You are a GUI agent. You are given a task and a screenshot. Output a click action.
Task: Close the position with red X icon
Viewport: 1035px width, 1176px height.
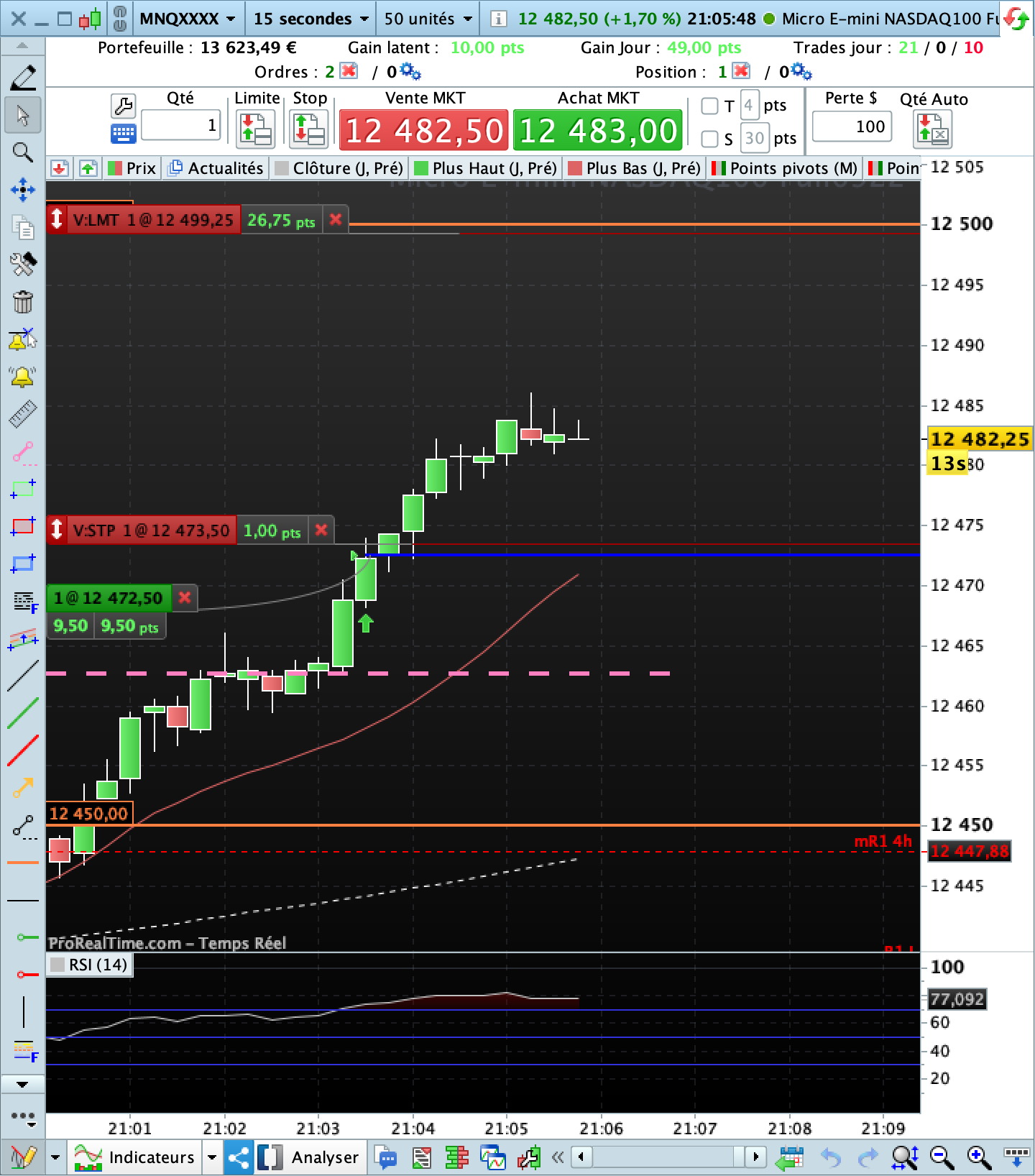click(741, 71)
